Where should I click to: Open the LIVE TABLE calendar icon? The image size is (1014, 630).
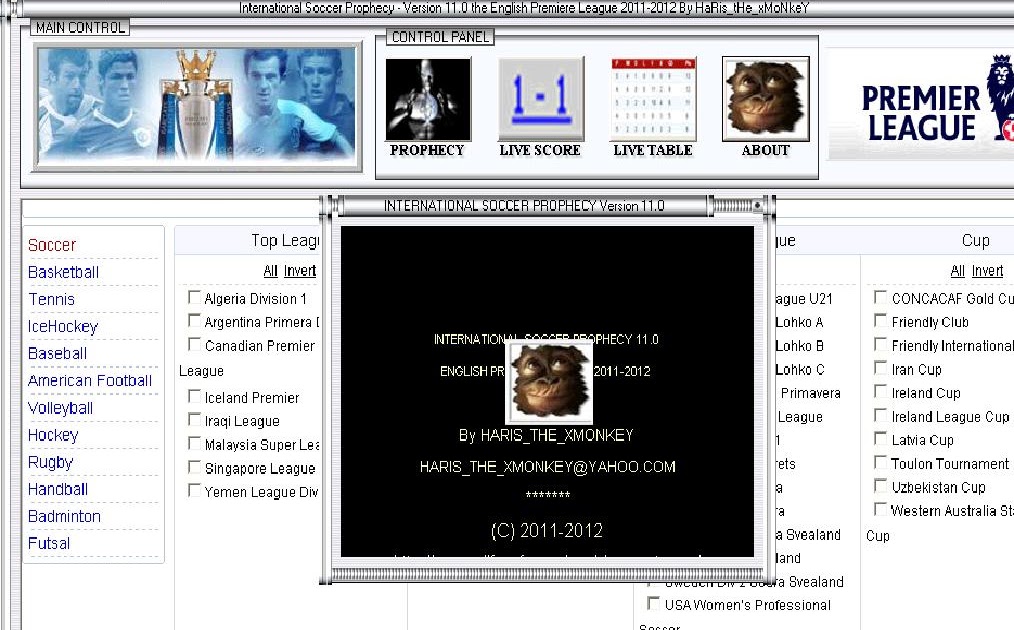(653, 99)
